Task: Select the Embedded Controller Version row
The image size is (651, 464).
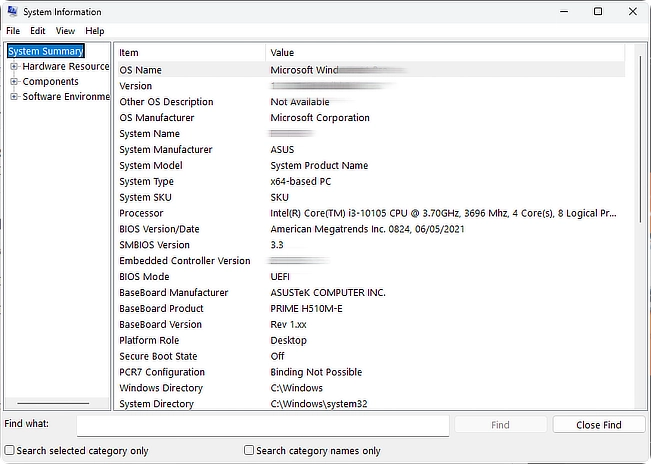Action: [x=371, y=261]
